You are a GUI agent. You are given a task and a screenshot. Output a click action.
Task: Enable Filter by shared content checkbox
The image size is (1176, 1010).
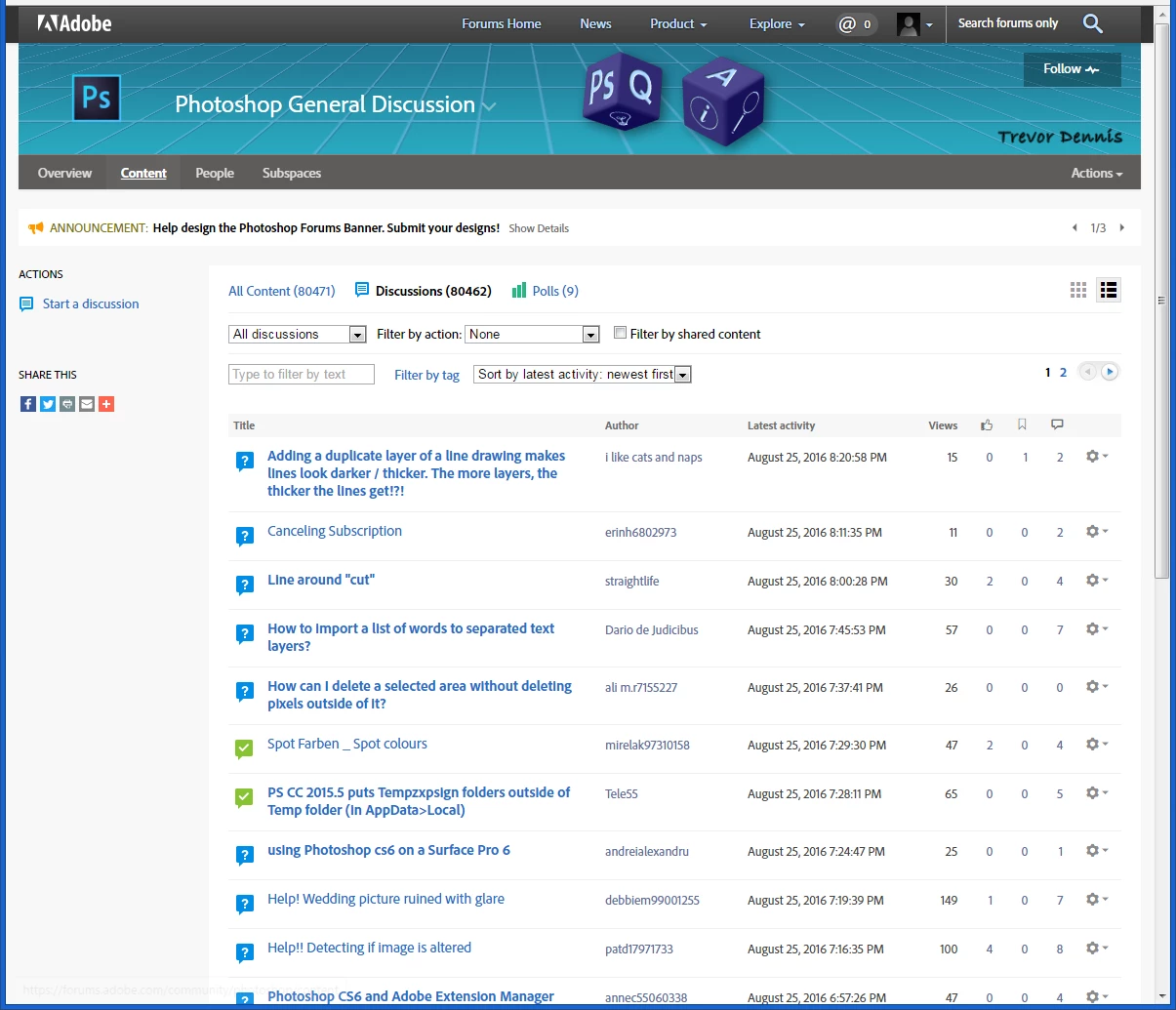click(x=620, y=333)
